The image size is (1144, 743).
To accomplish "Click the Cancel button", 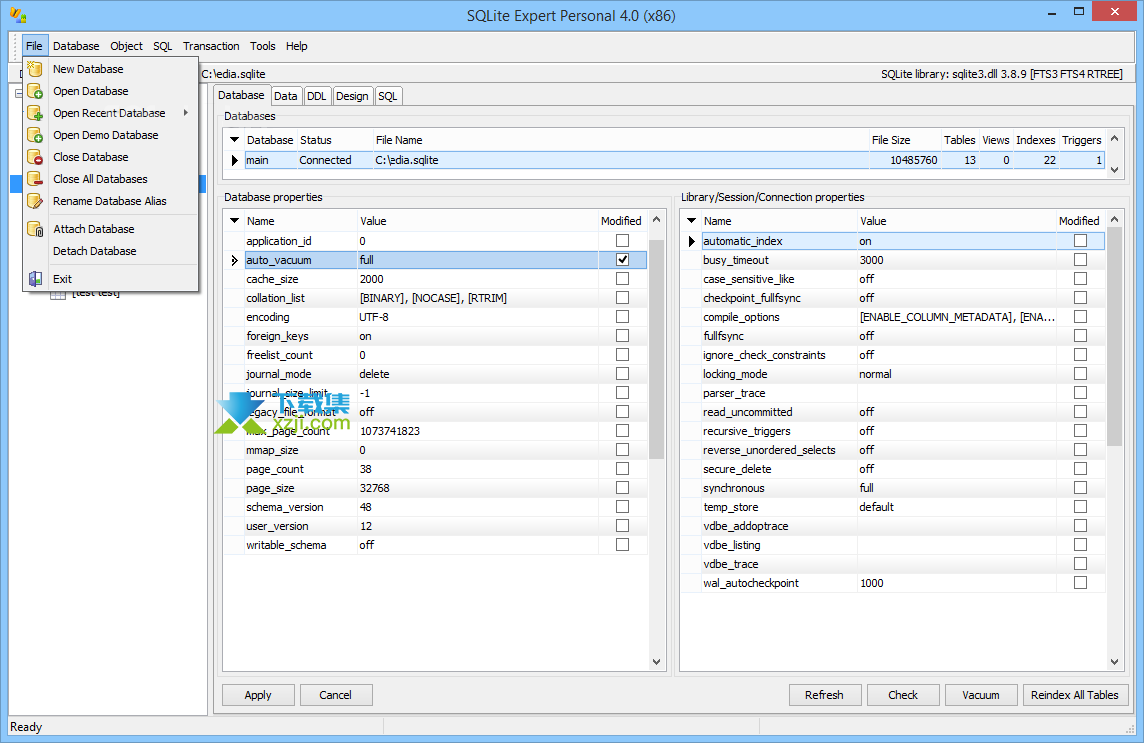I will tap(336, 695).
